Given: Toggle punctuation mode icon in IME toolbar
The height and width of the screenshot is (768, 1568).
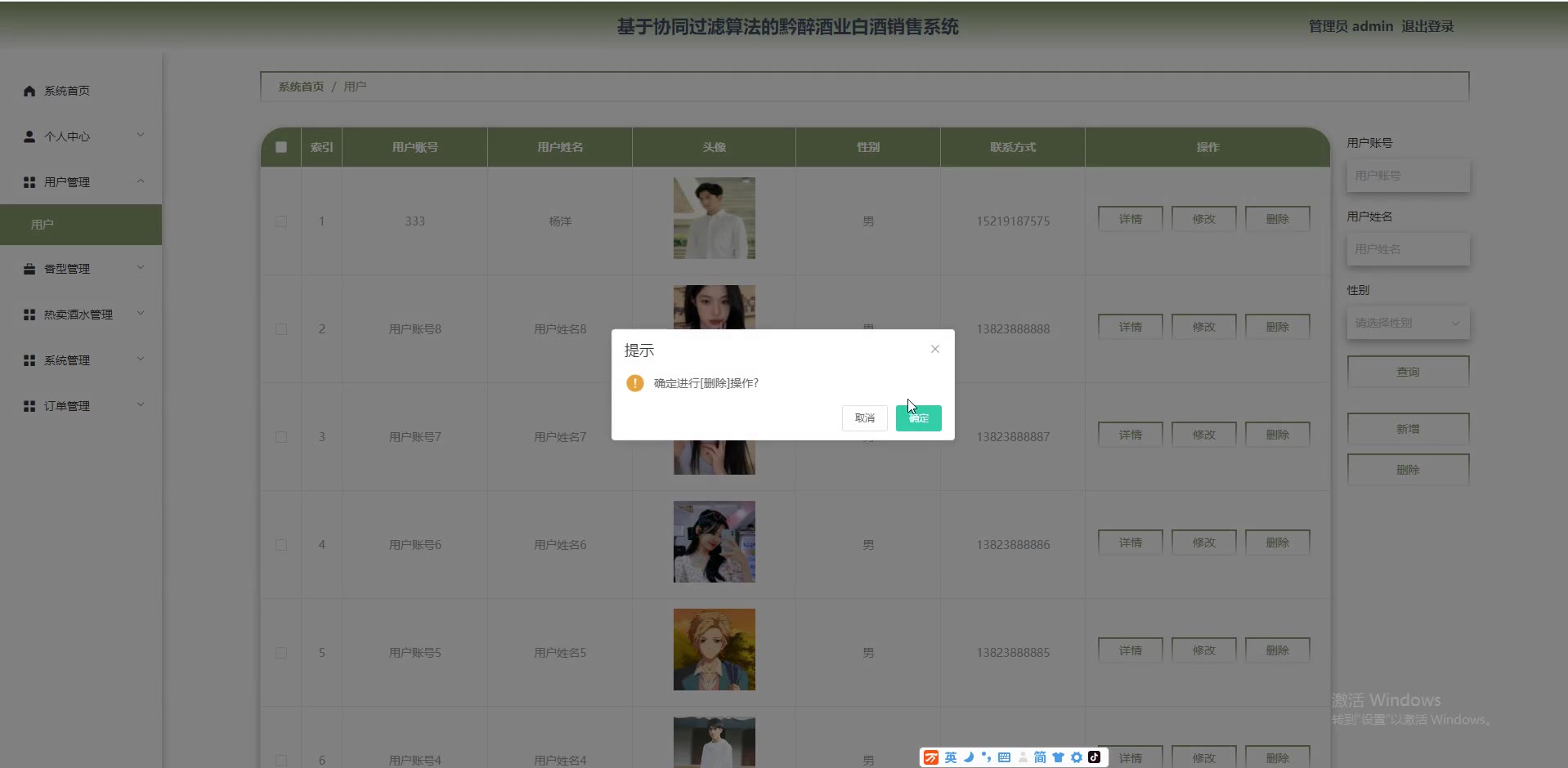Looking at the screenshot, I should (986, 757).
